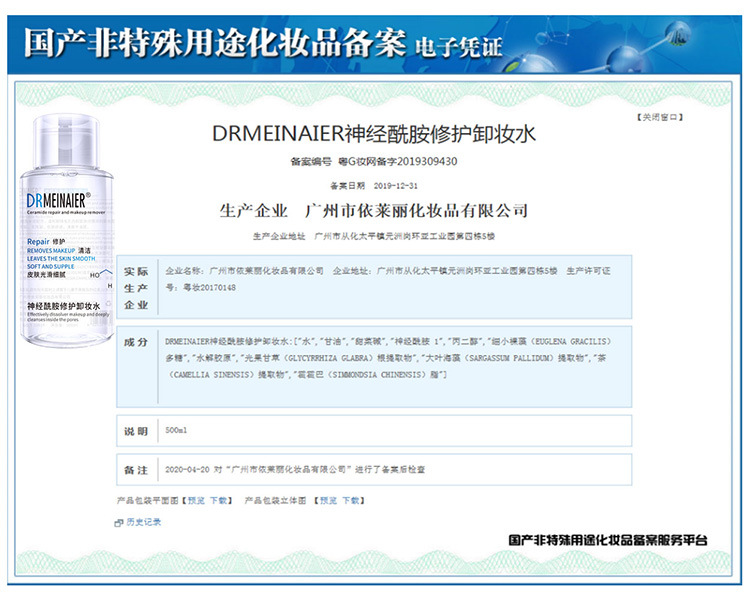The width and height of the screenshot is (750, 598).
Task: Select manufacturer name 广州市依莱丽化妆品有限公司 heading
Action: (416, 210)
